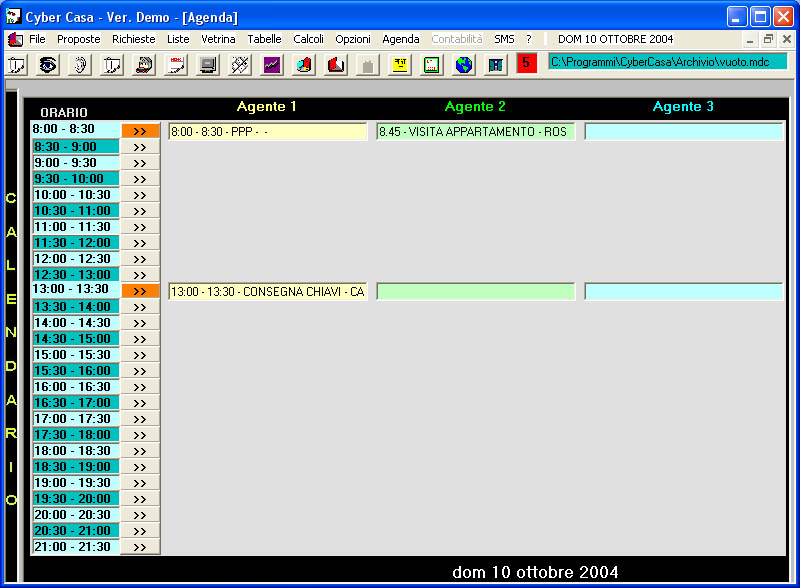The image size is (800, 588).
Task: Click the 21:00 - 21:30 >> button
Action: click(x=140, y=547)
